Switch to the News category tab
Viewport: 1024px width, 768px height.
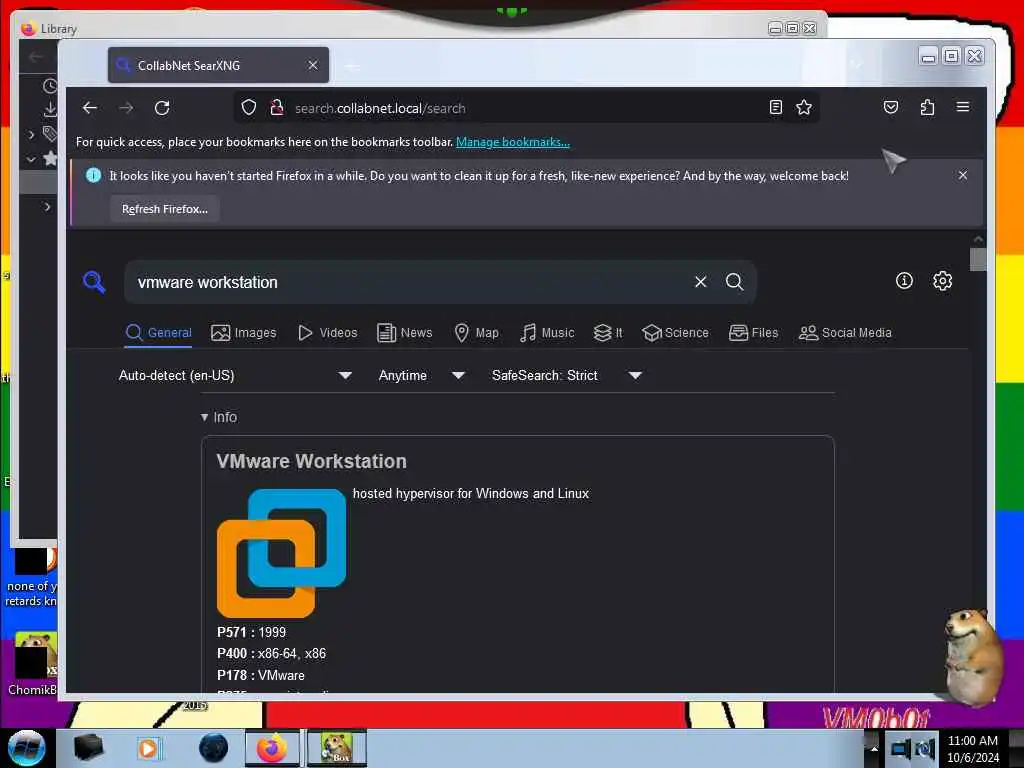[x=405, y=332]
